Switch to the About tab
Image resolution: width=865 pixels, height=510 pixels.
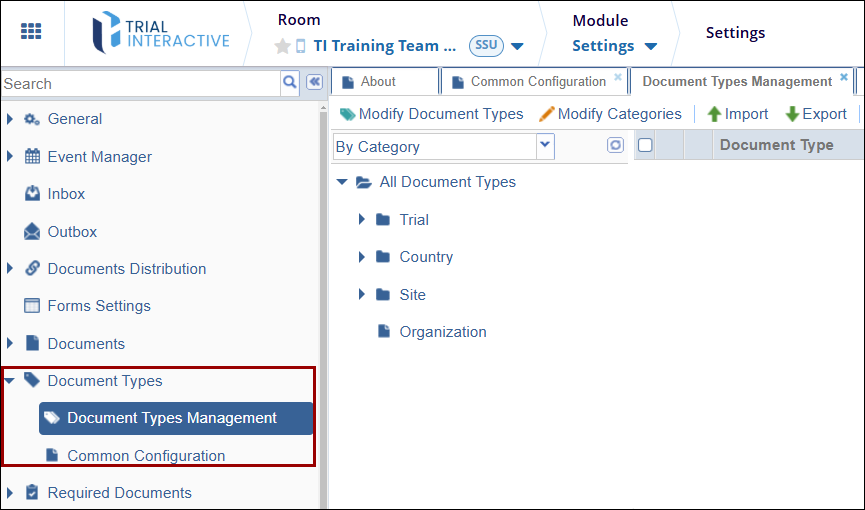(x=378, y=82)
